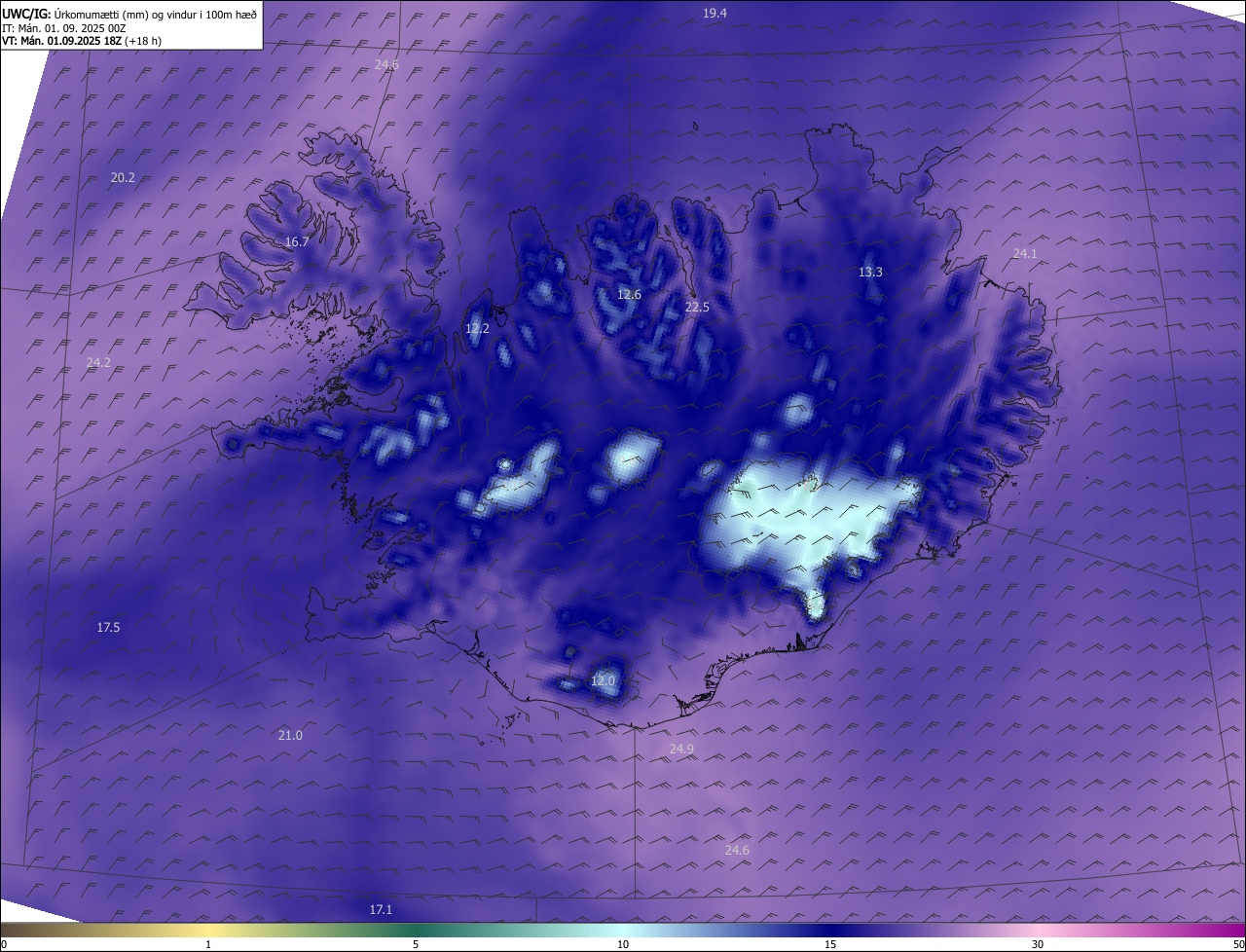Click the 20.2 value label
The height and width of the screenshot is (952, 1246).
tap(123, 178)
